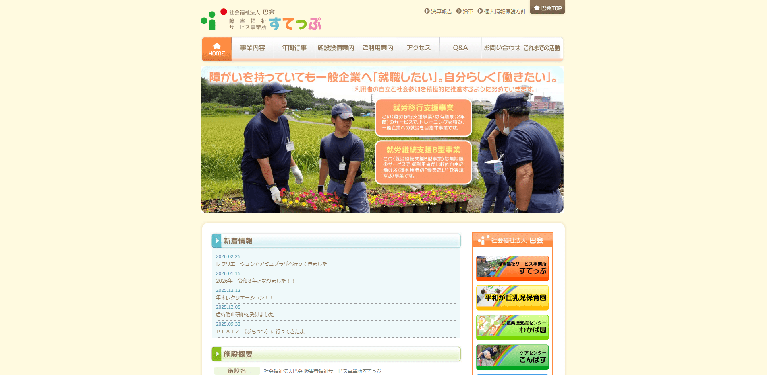Click the 社会福祉法人 巴会 sidebar header
This screenshot has width=767, height=375.
(512, 240)
